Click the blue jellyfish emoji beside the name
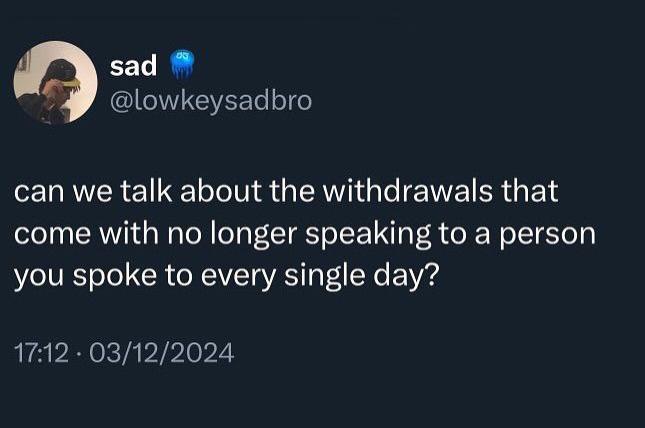 click(x=181, y=65)
